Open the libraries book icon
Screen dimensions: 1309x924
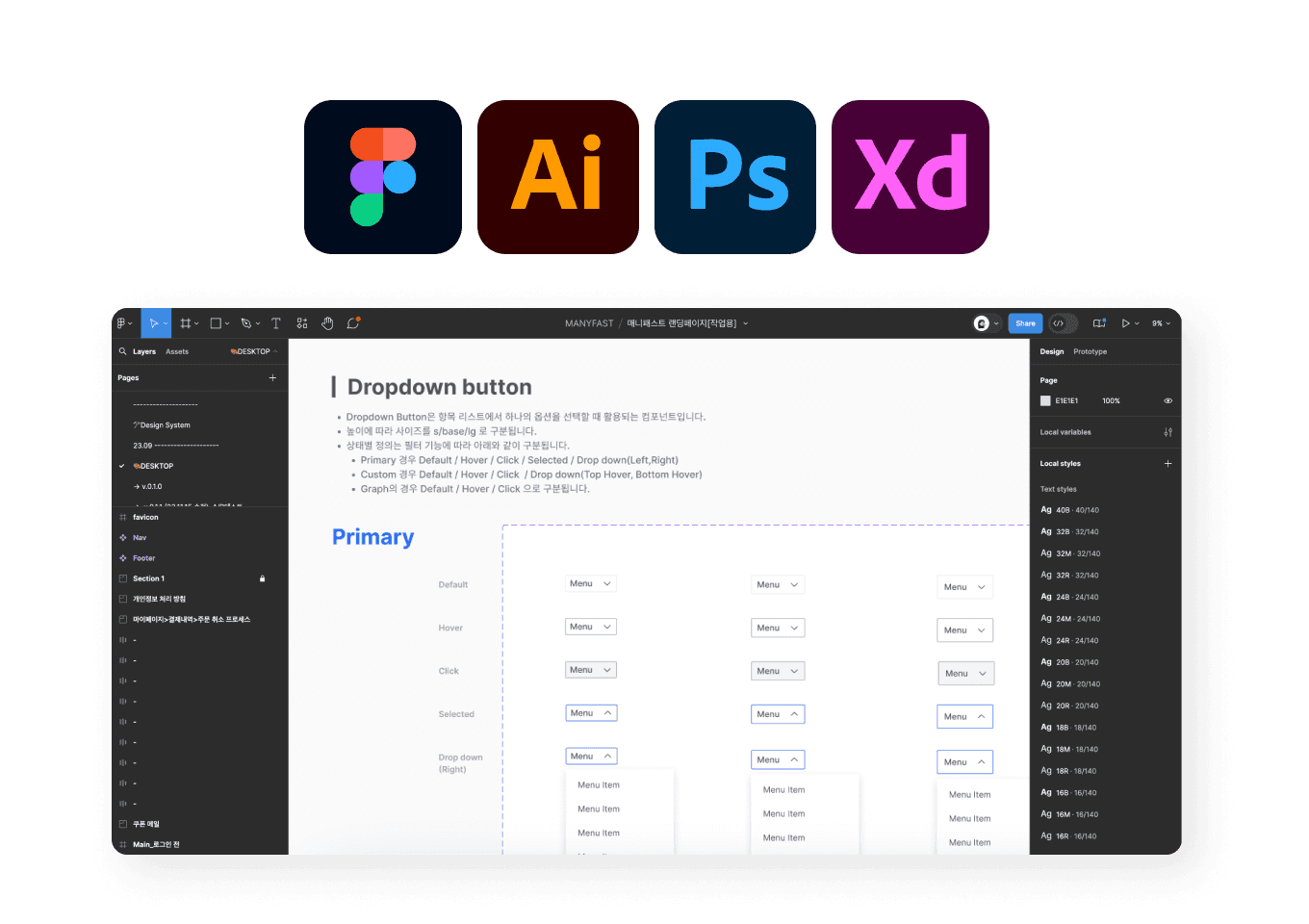coord(1099,323)
